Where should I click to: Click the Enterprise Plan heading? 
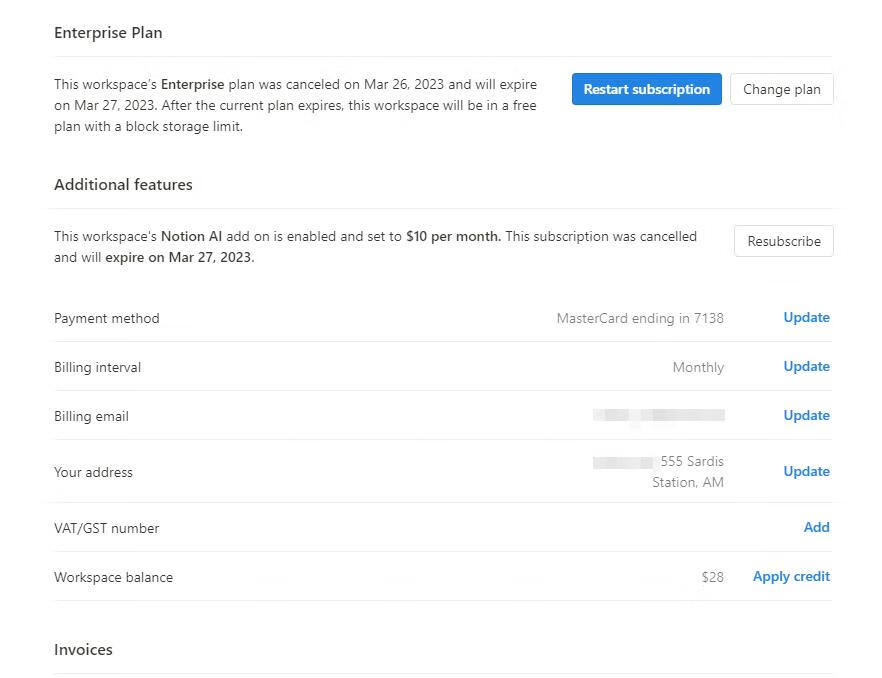pyautogui.click(x=108, y=33)
